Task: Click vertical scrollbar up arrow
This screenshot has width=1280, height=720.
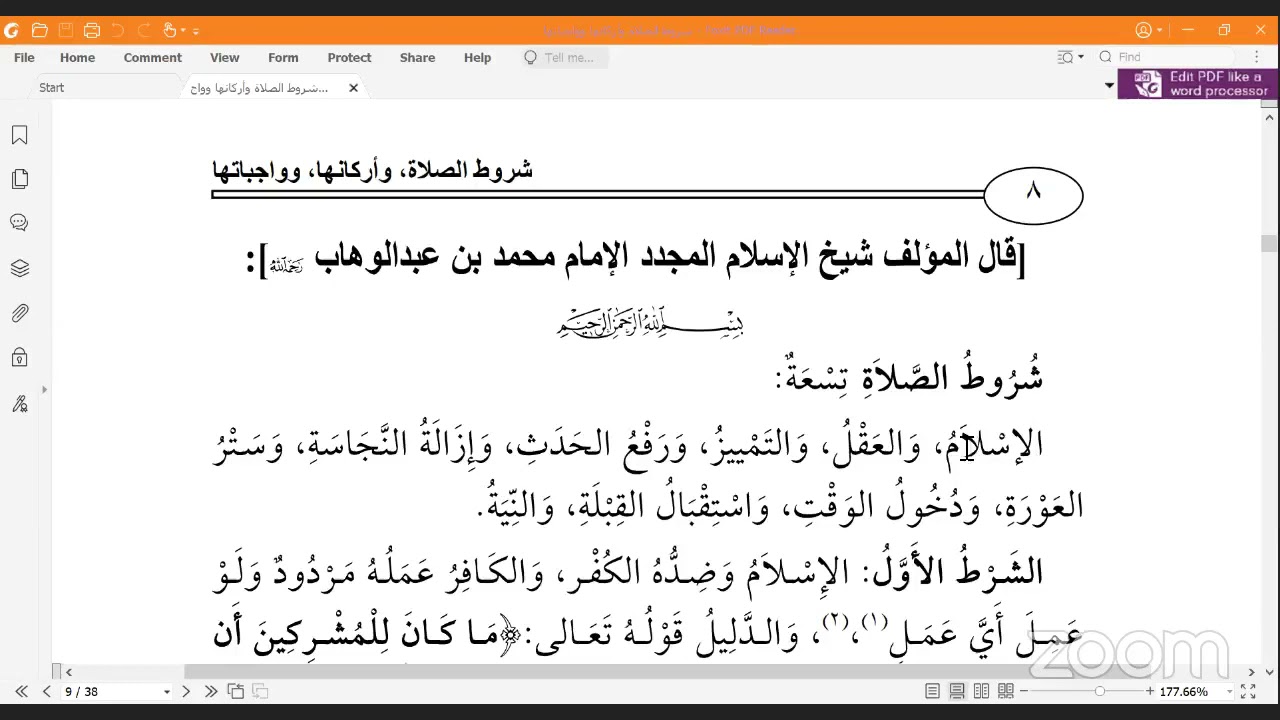Action: tap(1269, 119)
